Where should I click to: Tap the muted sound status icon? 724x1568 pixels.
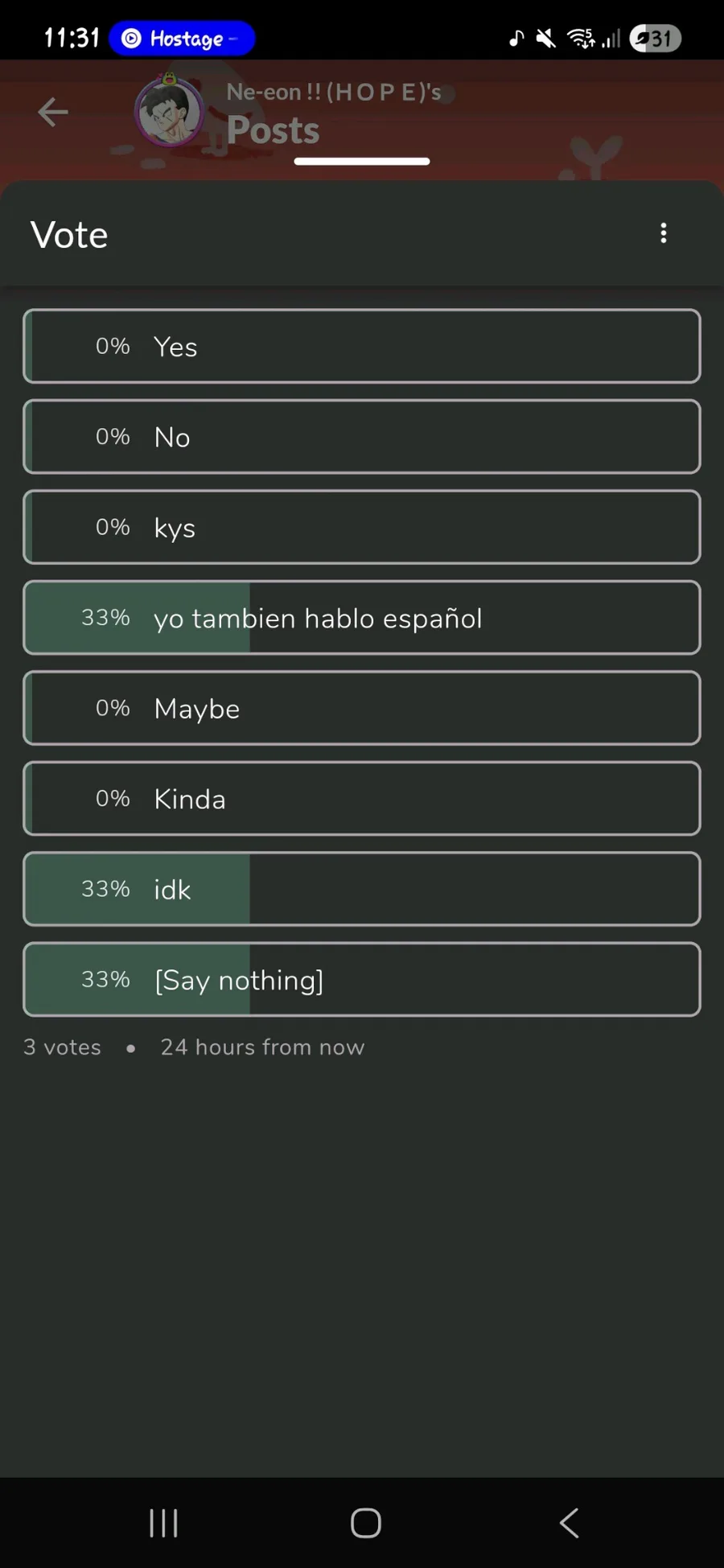[x=545, y=39]
